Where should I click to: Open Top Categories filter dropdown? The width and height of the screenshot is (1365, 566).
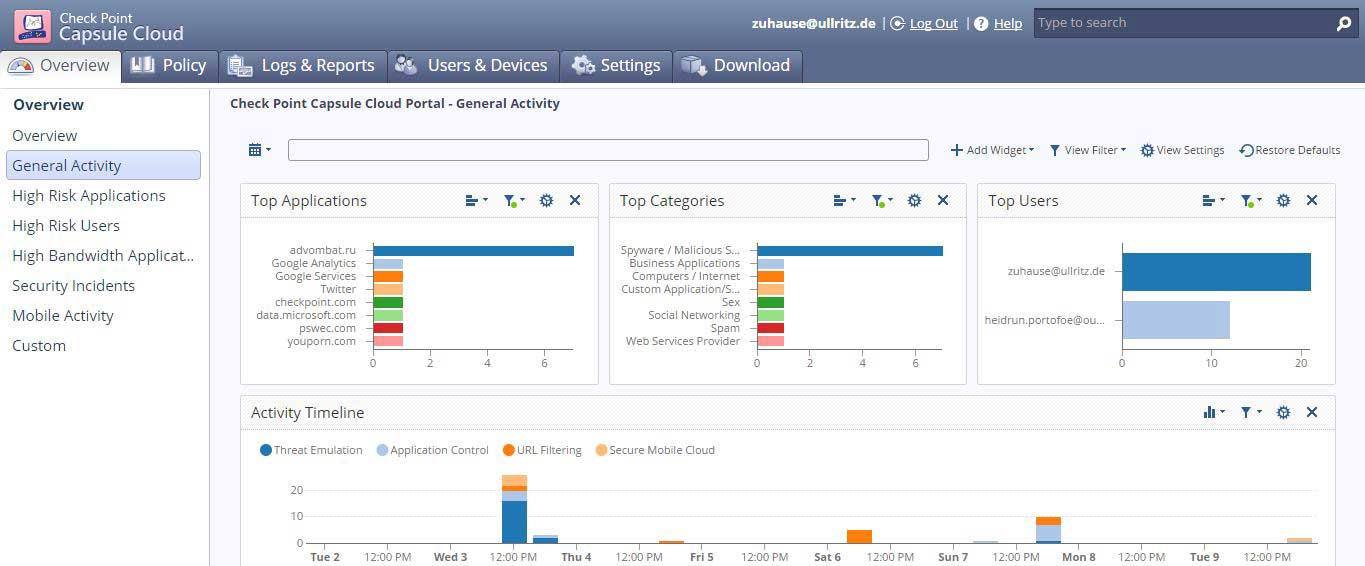(883, 201)
